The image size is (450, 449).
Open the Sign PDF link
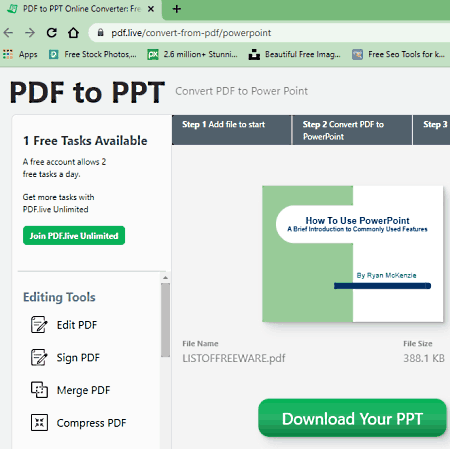pyautogui.click(x=78, y=357)
